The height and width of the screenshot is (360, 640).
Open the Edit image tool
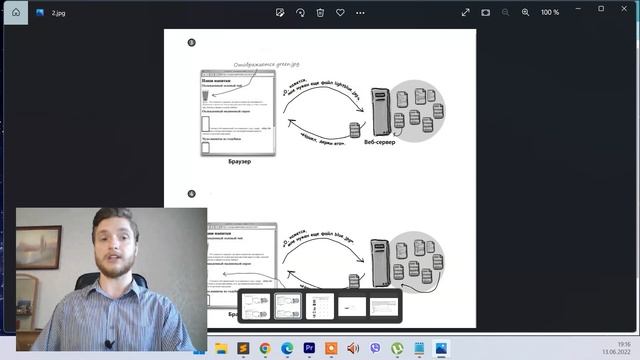[x=280, y=13]
